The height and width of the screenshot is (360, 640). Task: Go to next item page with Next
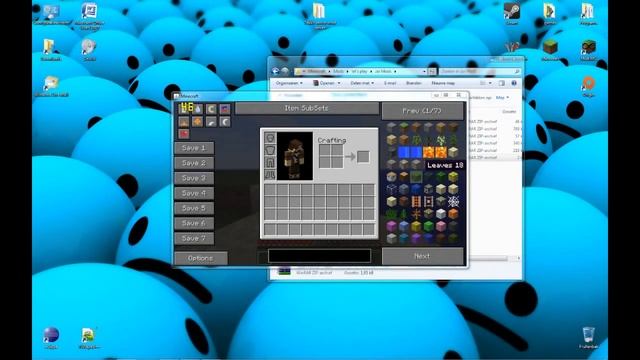pos(422,256)
